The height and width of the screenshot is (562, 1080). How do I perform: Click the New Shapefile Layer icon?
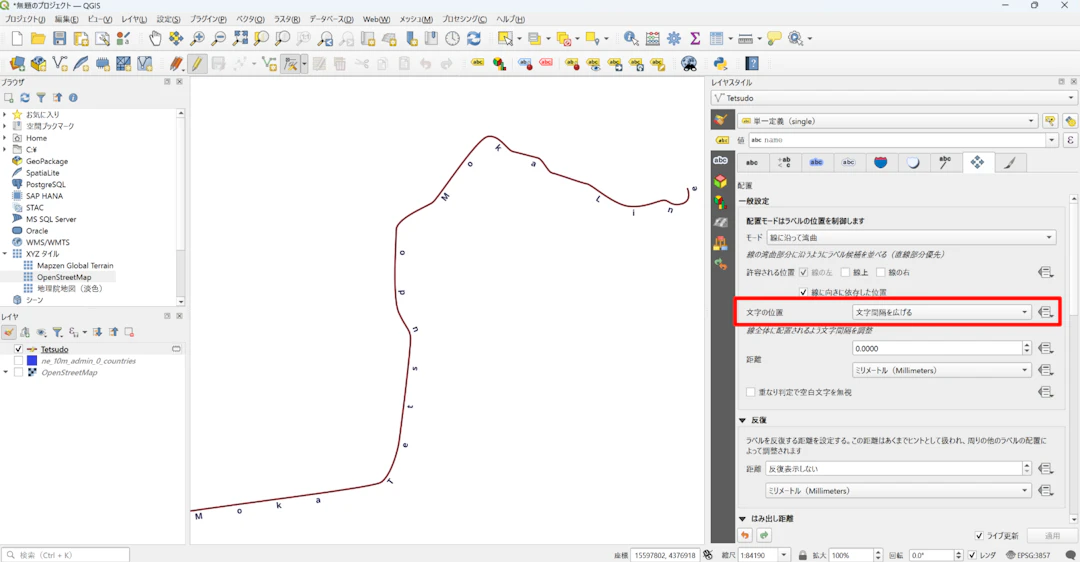pos(60,64)
